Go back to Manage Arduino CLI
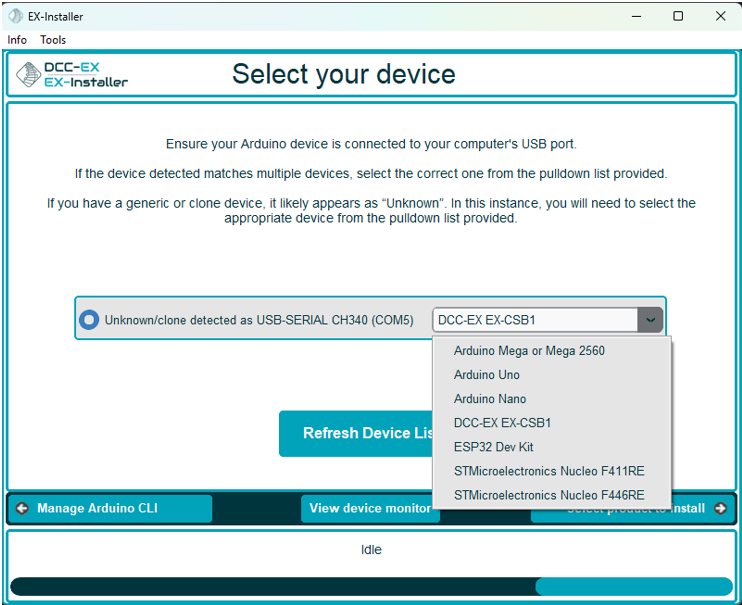The image size is (742, 605). [110, 508]
